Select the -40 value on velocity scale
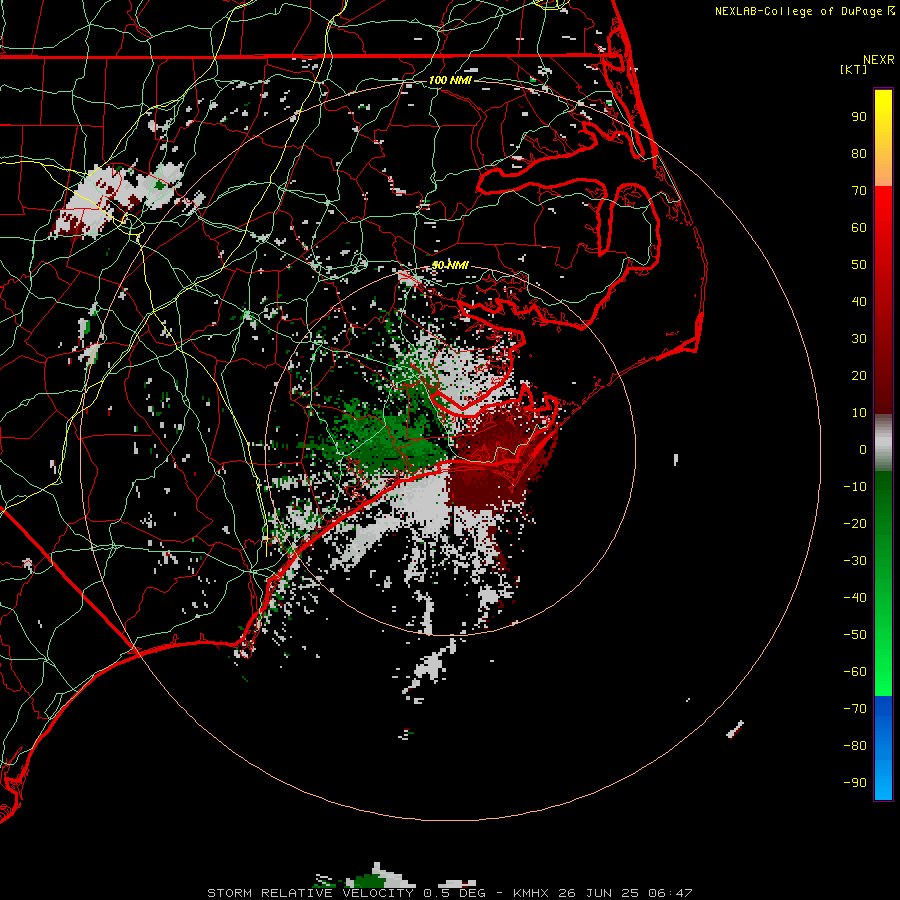900x900 pixels. (x=855, y=598)
